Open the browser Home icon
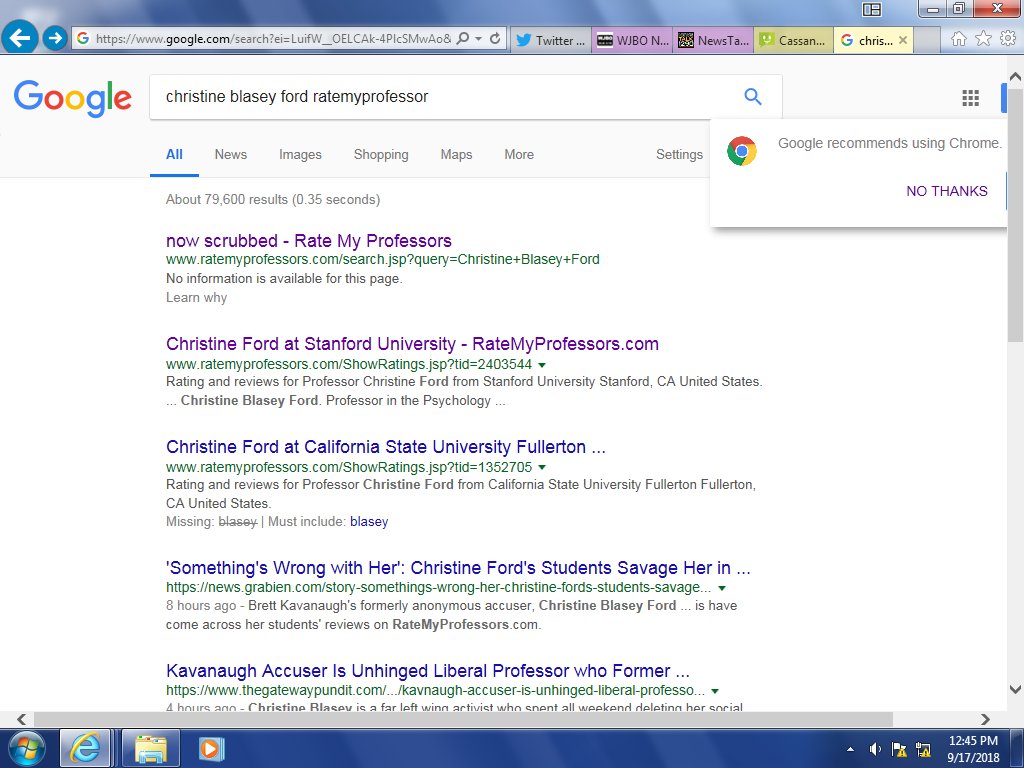1024x768 pixels. (958, 39)
